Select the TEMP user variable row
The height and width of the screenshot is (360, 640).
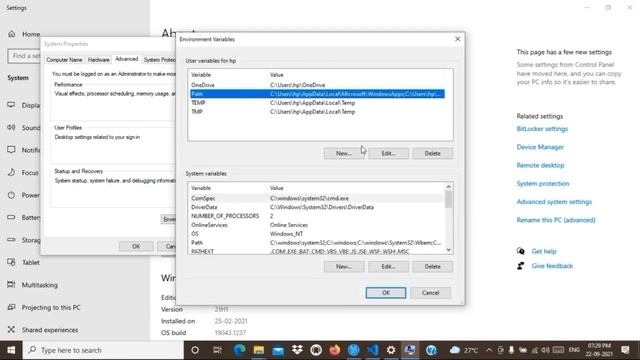317,103
